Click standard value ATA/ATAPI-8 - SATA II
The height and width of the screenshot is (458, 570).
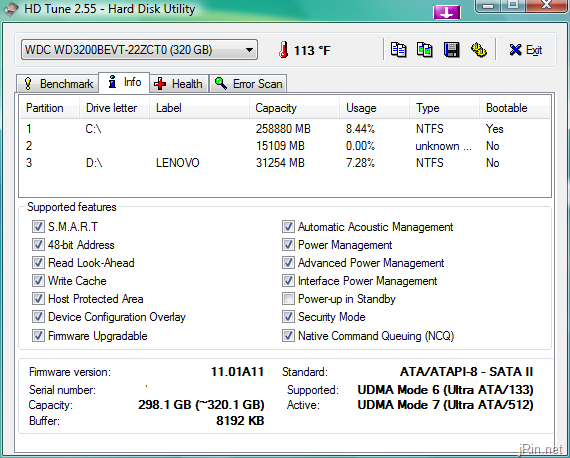pyautogui.click(x=466, y=372)
